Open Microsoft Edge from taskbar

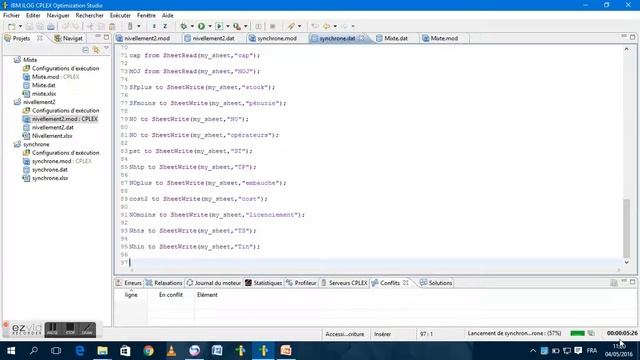click(80, 351)
